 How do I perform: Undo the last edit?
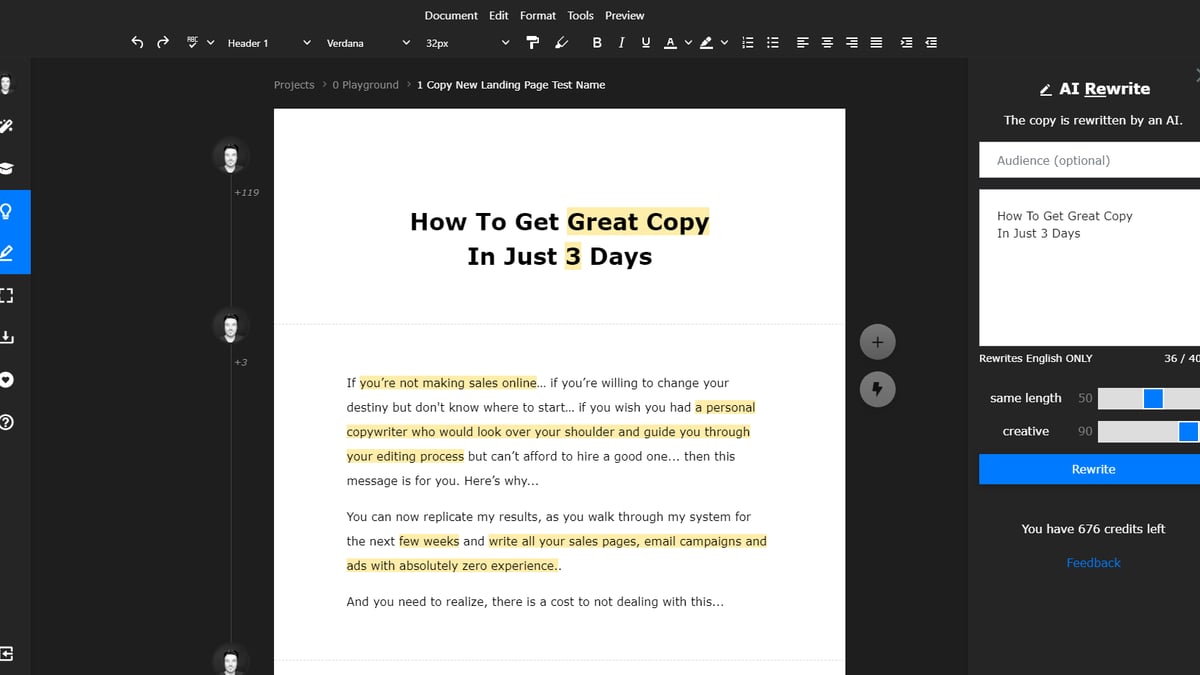tap(138, 43)
